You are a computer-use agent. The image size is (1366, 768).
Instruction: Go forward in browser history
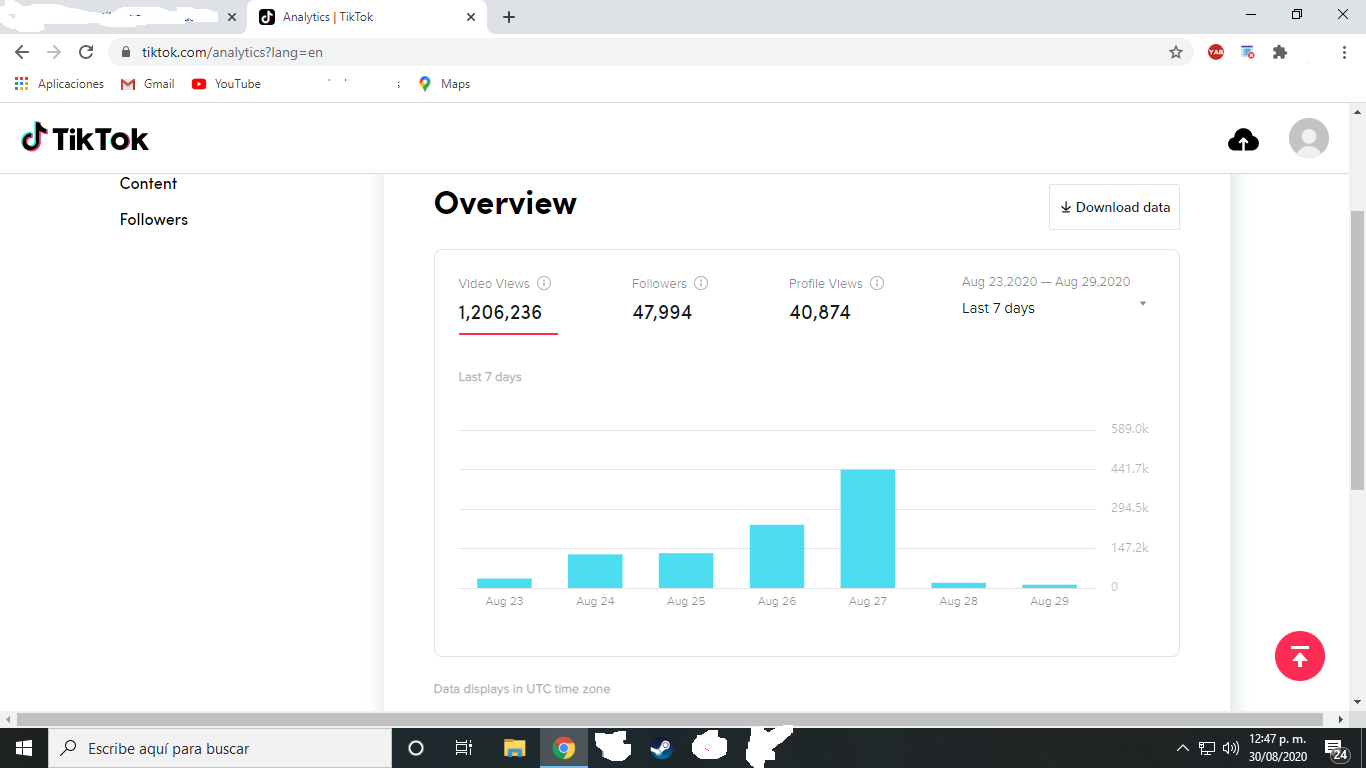(x=54, y=52)
